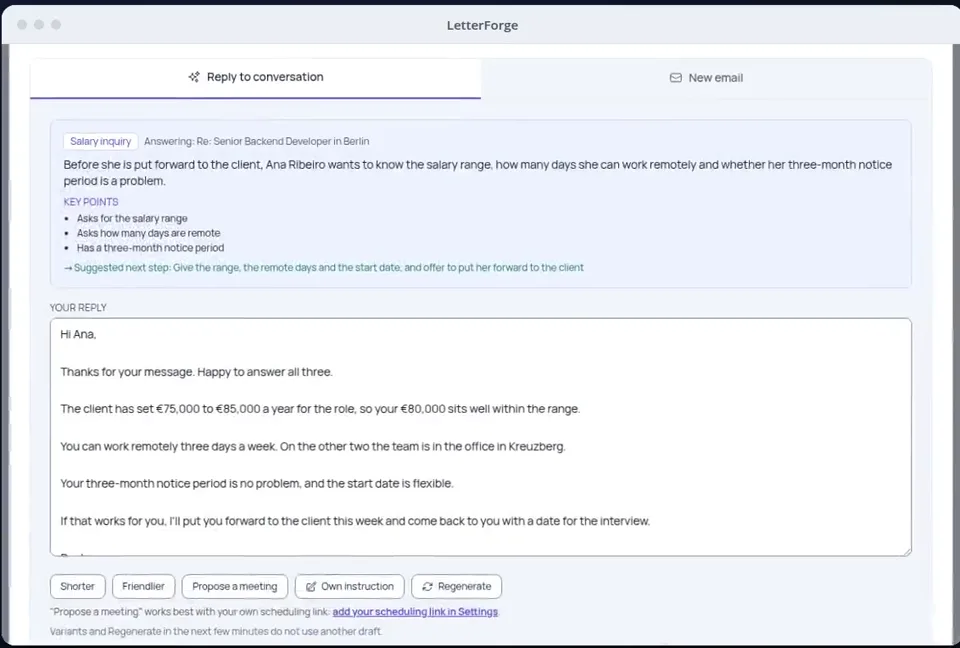Image resolution: width=960 pixels, height=648 pixels.
Task: Open the New email tab
Action: tap(706, 78)
